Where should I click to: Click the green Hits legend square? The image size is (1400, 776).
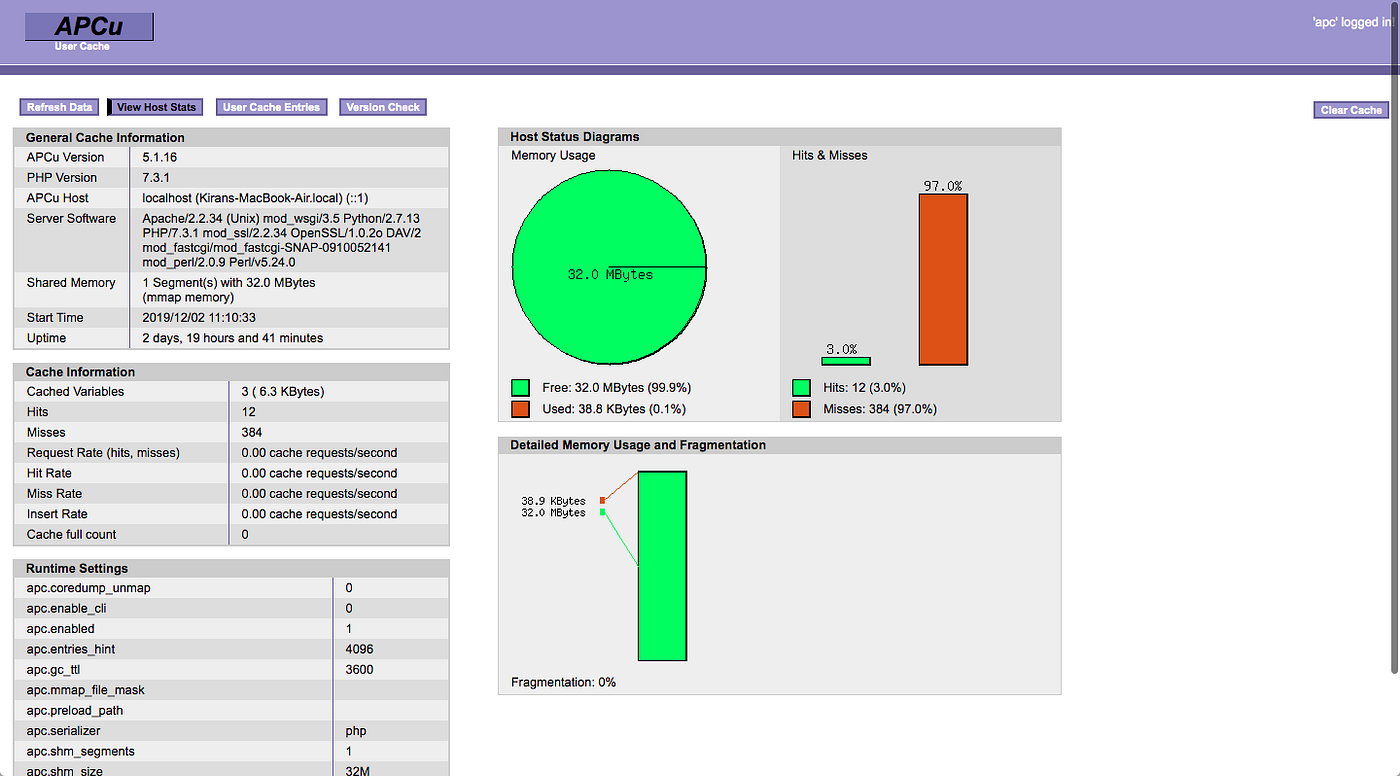[x=801, y=387]
